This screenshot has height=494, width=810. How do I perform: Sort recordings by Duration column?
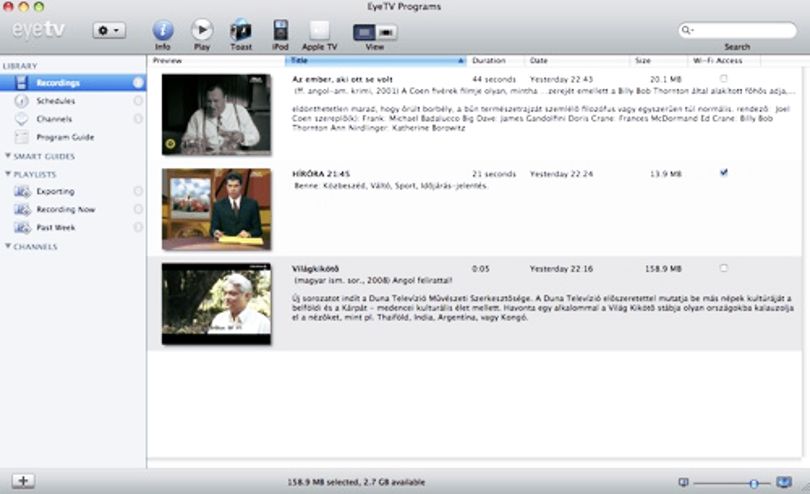(495, 60)
